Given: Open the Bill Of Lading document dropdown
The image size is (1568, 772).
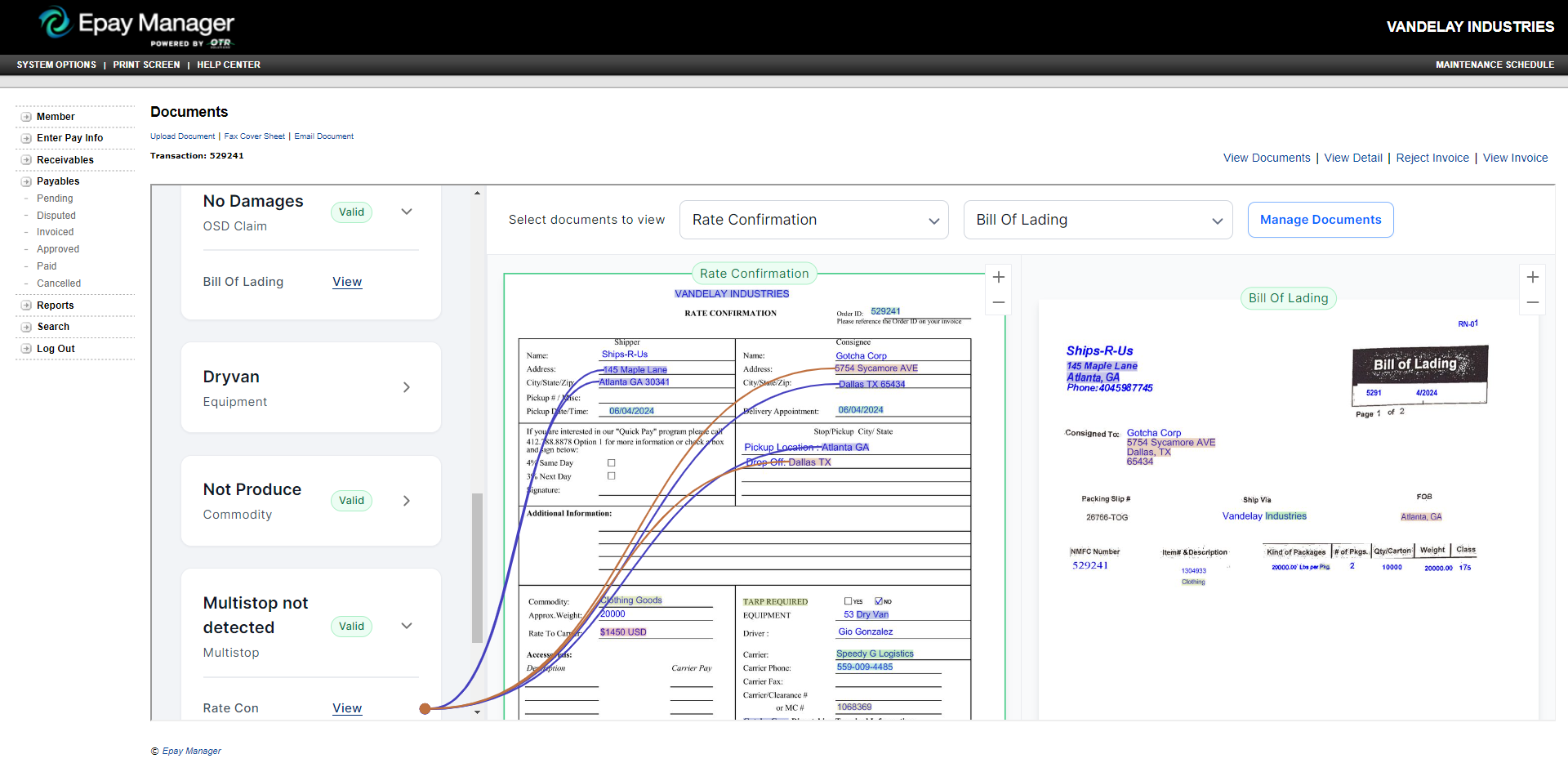Looking at the screenshot, I should 1098,220.
